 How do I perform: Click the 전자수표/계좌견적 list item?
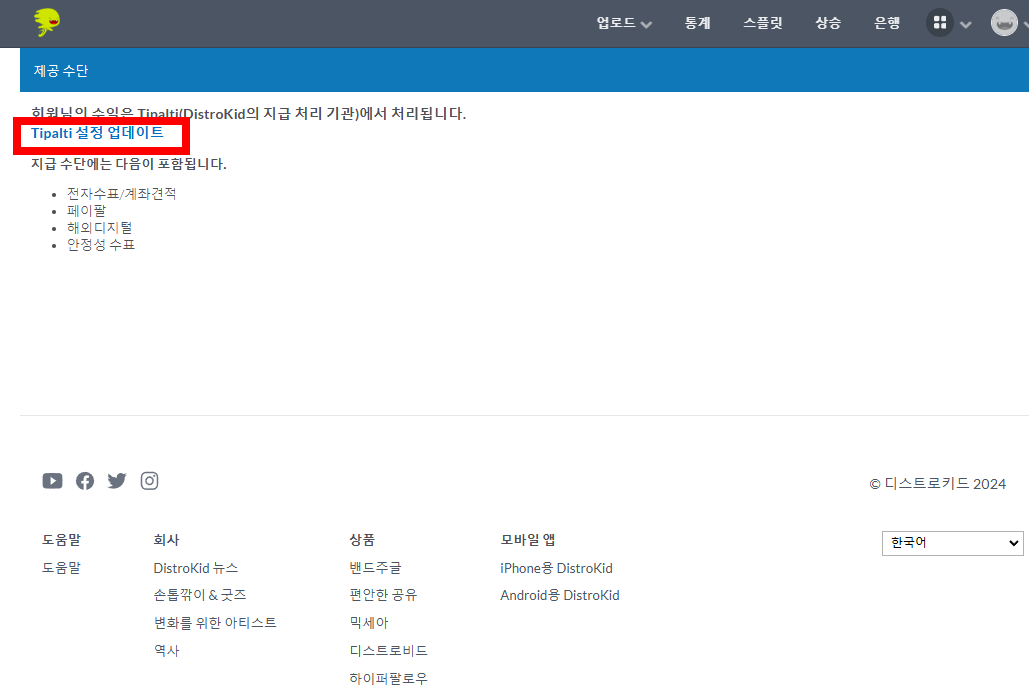coord(121,194)
